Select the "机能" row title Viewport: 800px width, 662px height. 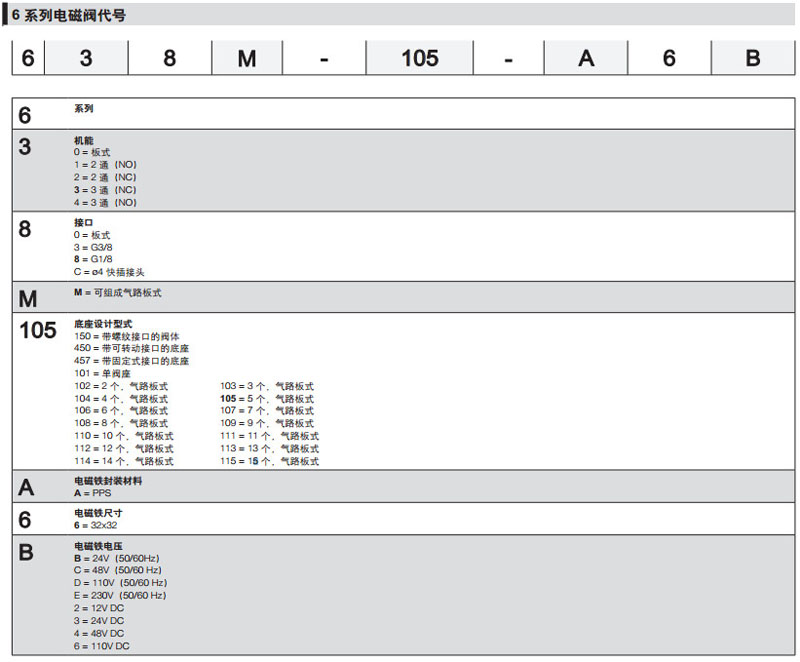pos(84,139)
